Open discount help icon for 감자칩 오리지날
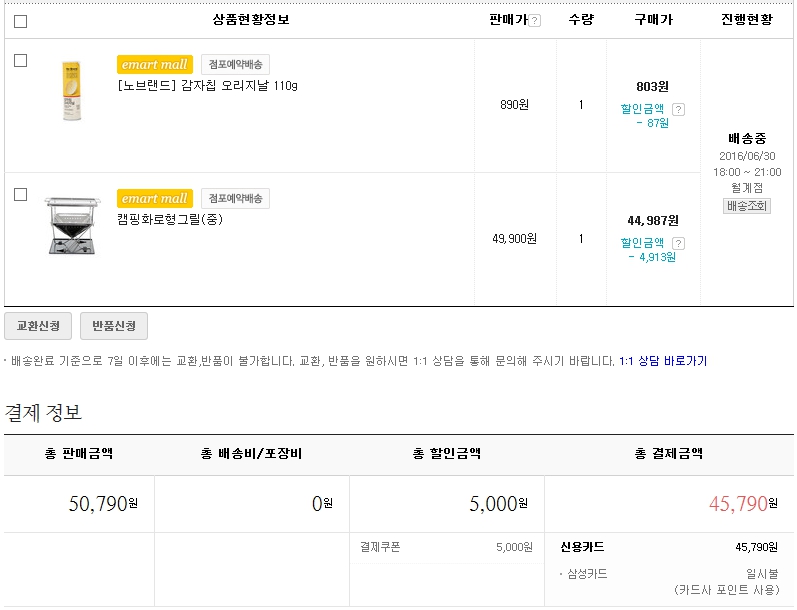This screenshot has width=797, height=610. coord(678,109)
